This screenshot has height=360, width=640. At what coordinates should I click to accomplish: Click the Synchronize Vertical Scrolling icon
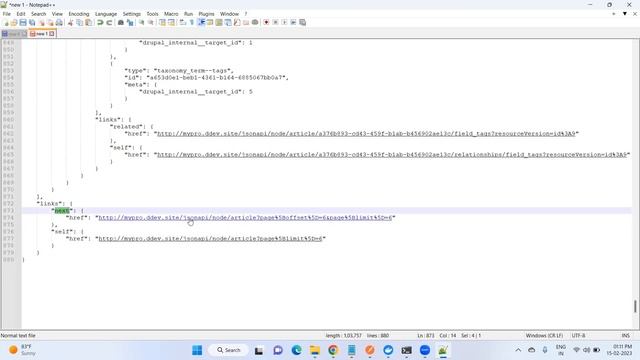click(x=162, y=22)
